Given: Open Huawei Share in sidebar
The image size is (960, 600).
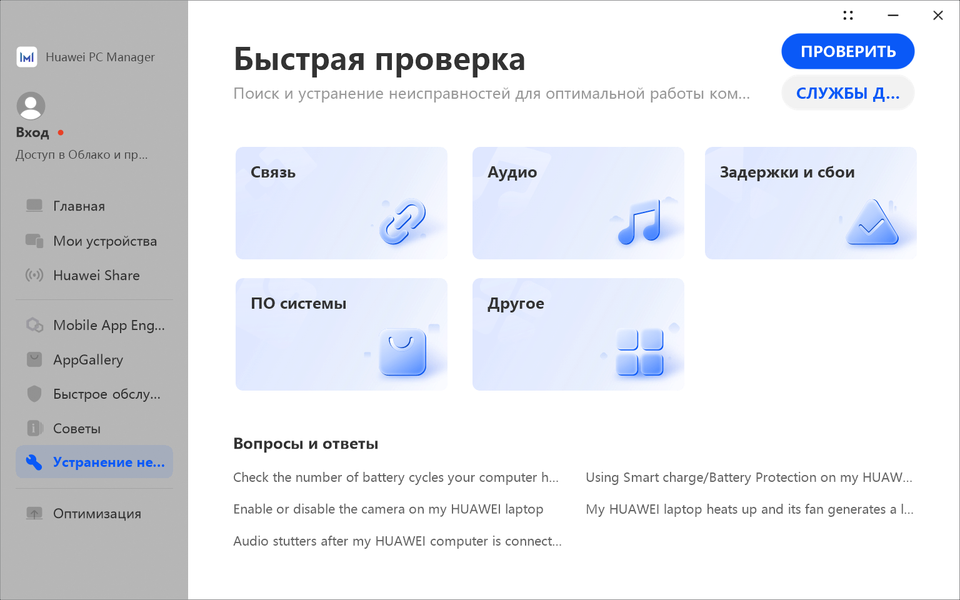Looking at the screenshot, I should pos(94,275).
